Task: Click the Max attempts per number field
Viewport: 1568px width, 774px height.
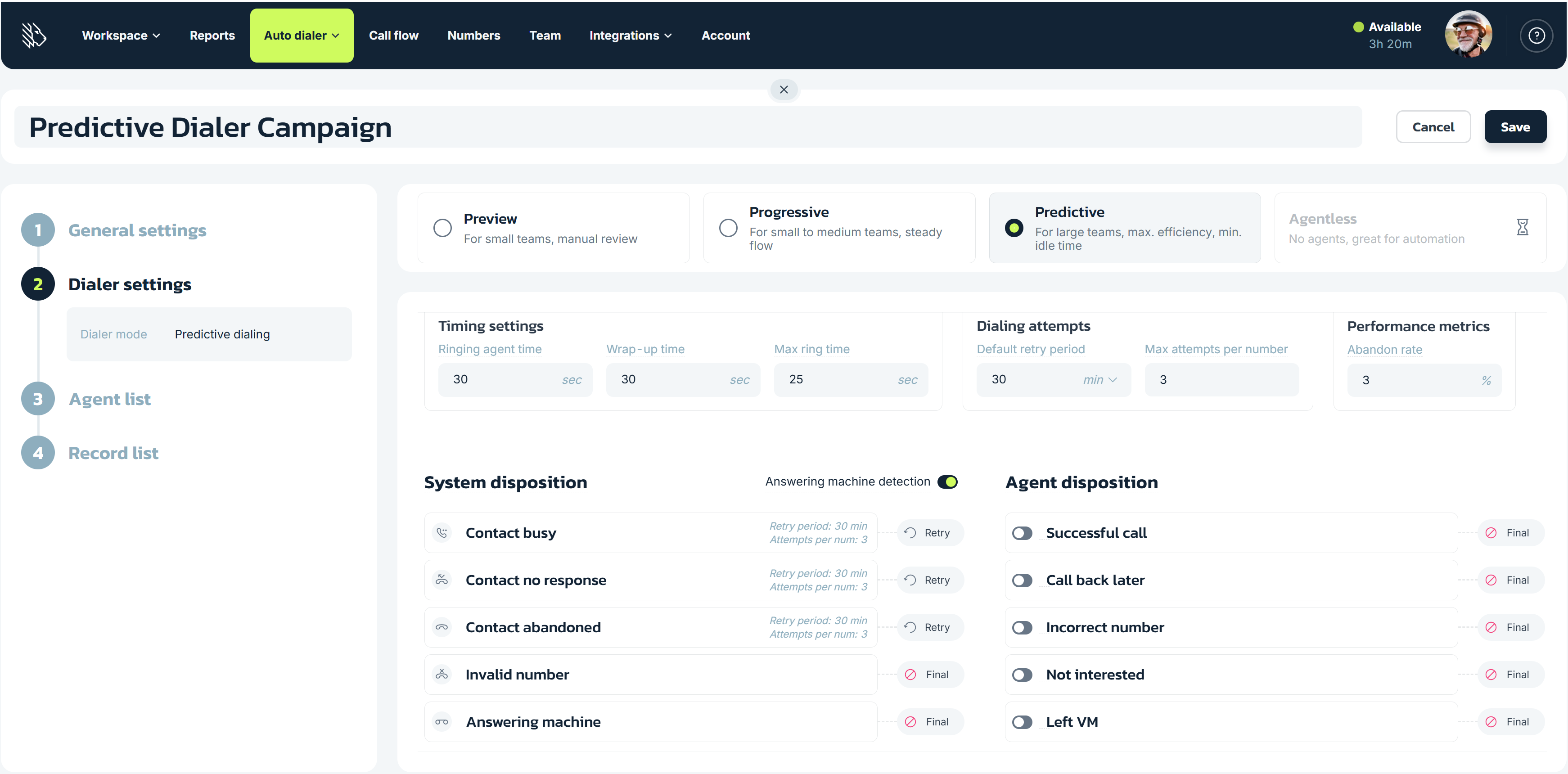Action: pos(1221,380)
